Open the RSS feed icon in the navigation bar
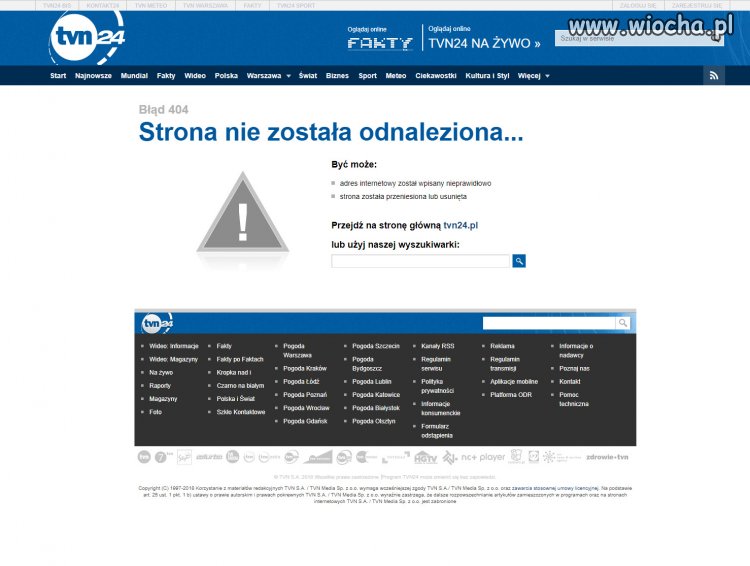Screen dimensions: 750x566 714,76
